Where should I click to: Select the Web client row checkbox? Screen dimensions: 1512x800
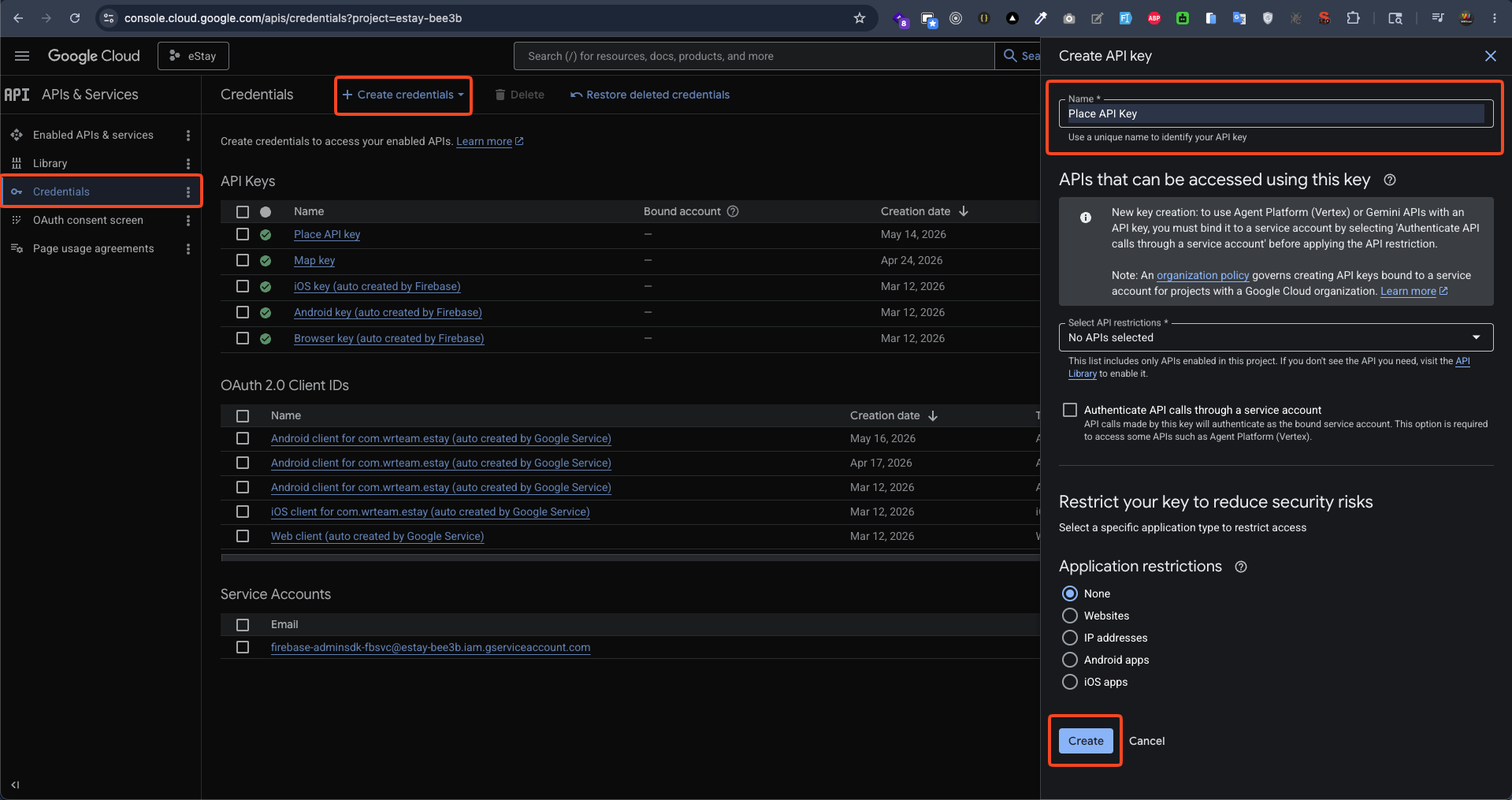tap(243, 536)
